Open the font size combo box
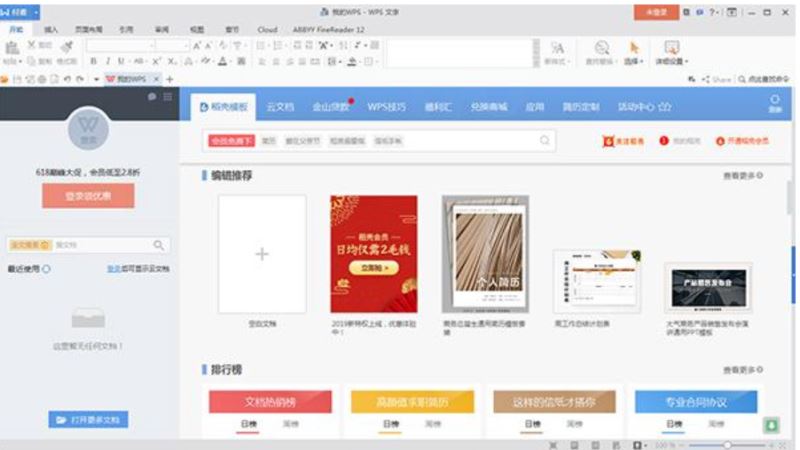 pyautogui.click(x=172, y=46)
